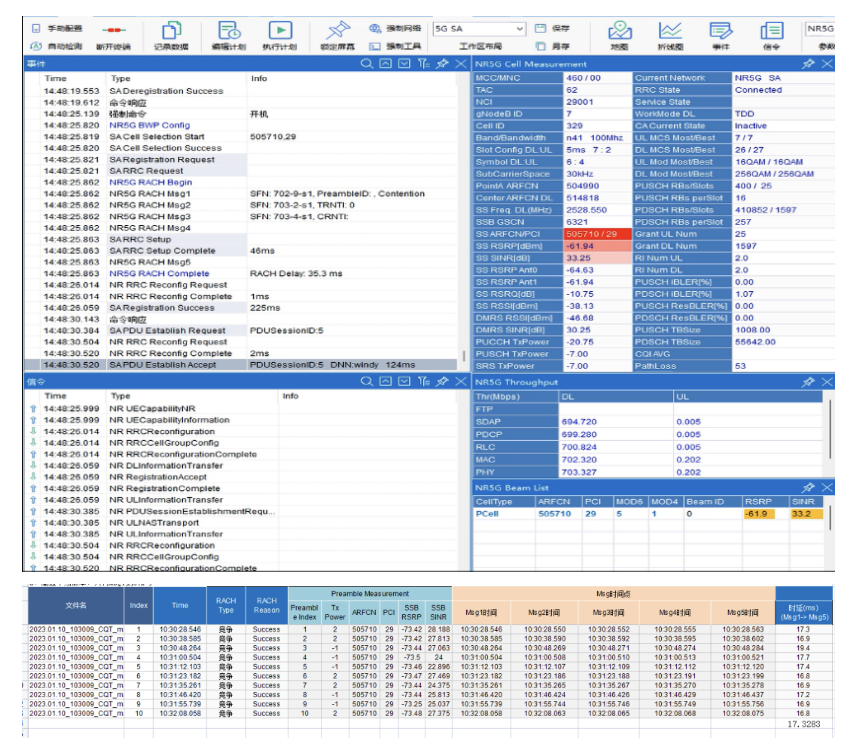Pin the NR5G Cell Measurement panel
This screenshot has height=741, width=863.
click(x=808, y=64)
